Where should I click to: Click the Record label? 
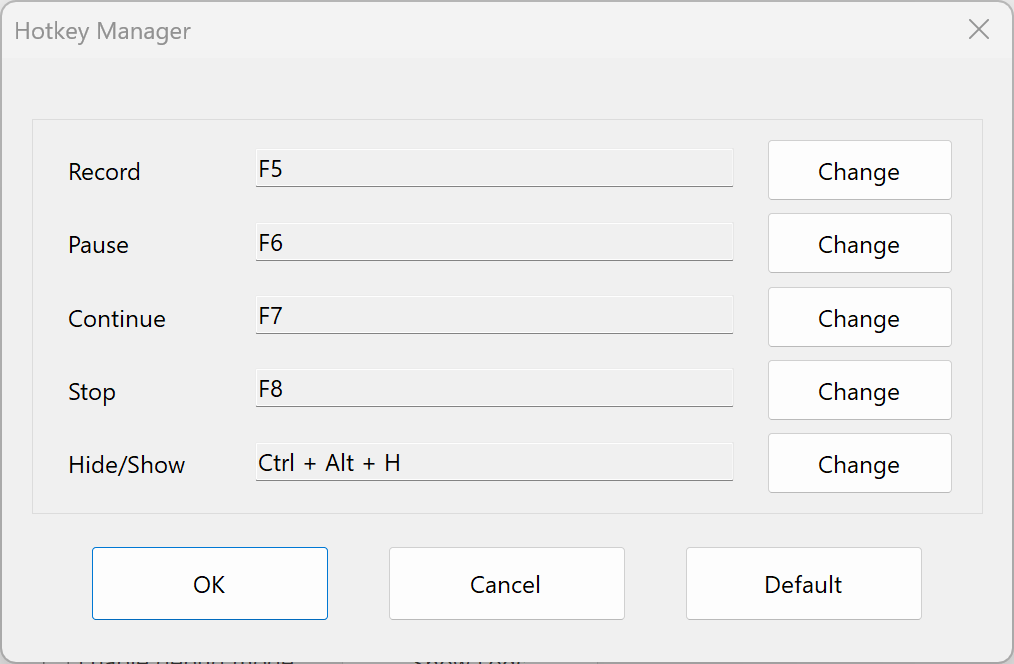(104, 171)
